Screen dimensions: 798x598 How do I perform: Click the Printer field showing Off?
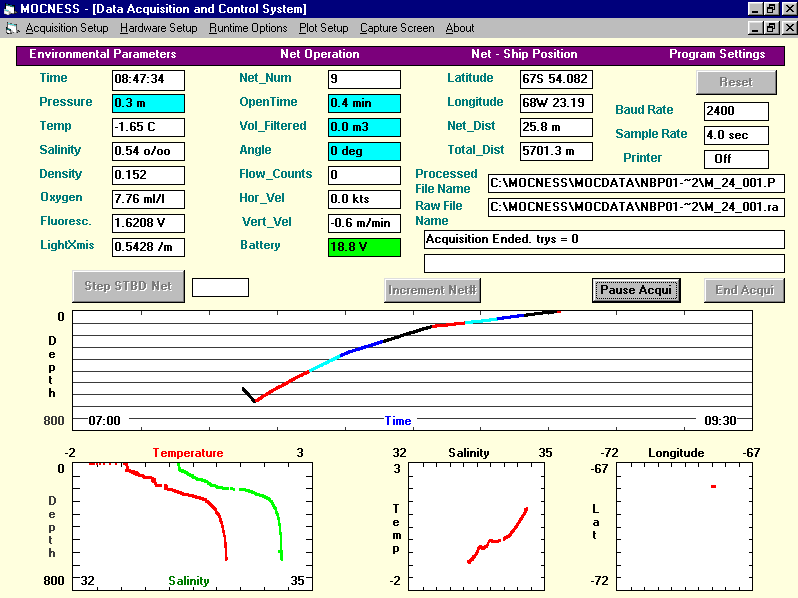(x=736, y=159)
